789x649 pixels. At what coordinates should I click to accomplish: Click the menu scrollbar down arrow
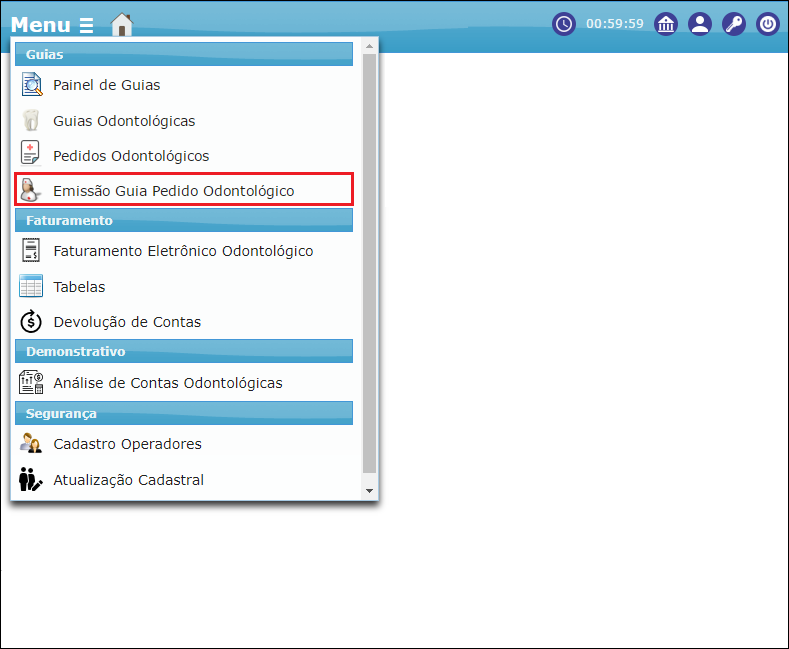click(x=369, y=491)
